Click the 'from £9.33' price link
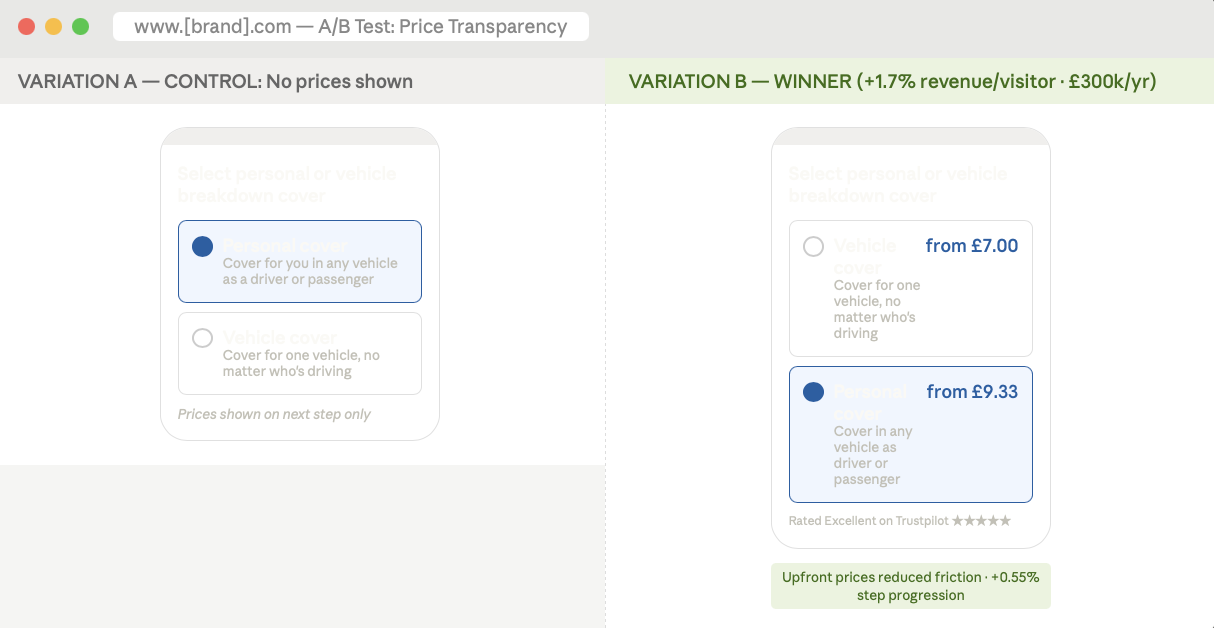Screen dimensions: 1214x628 click(971, 391)
